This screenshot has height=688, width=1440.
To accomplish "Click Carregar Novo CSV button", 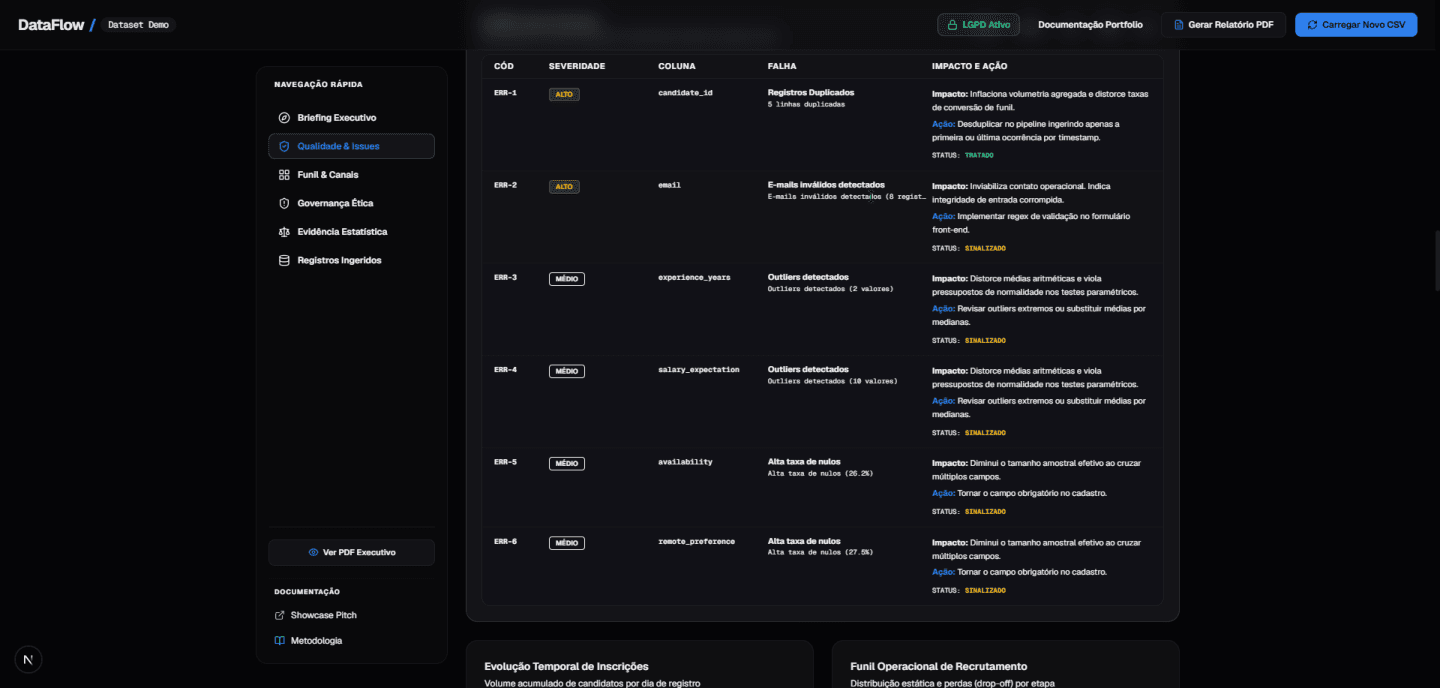I will pos(1356,25).
